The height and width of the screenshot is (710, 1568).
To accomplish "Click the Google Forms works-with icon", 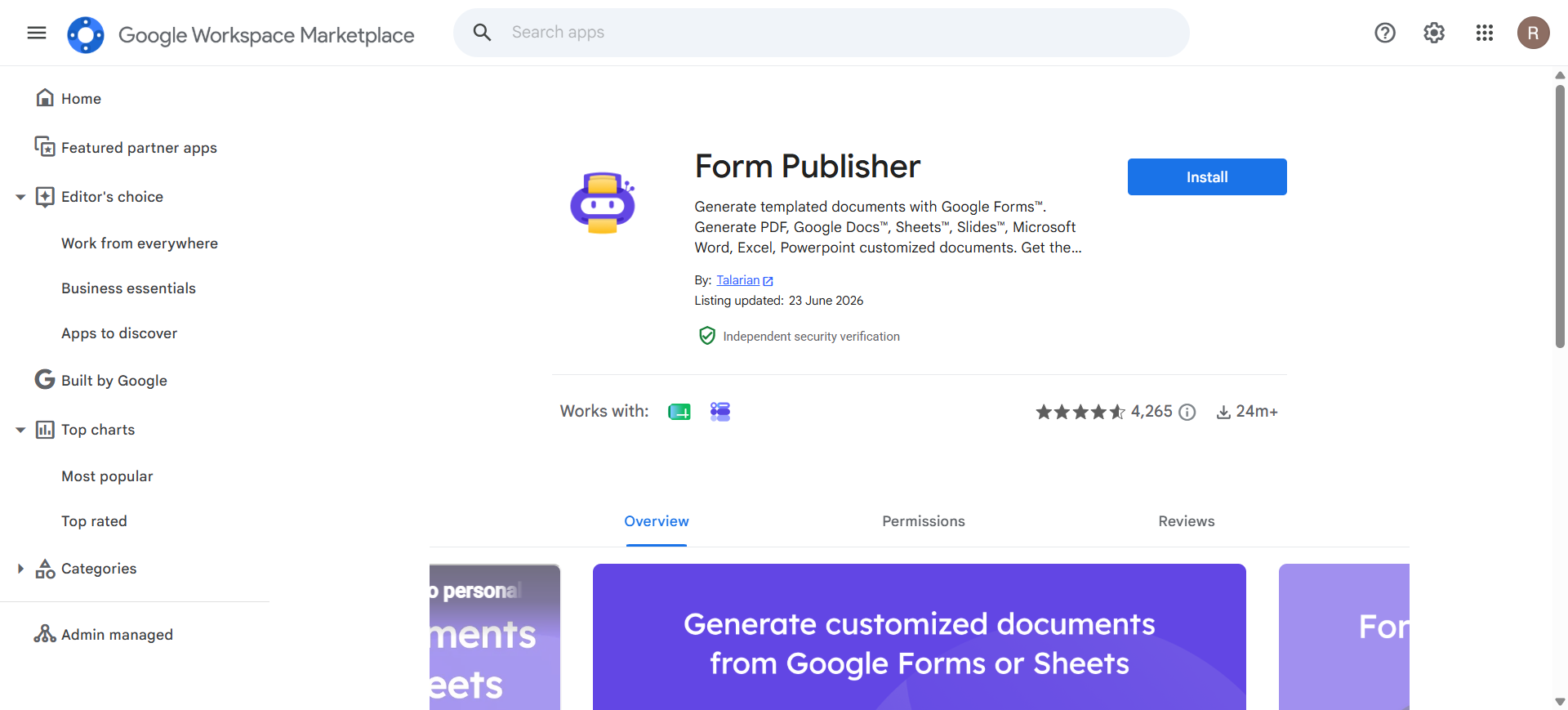I will click(x=720, y=412).
